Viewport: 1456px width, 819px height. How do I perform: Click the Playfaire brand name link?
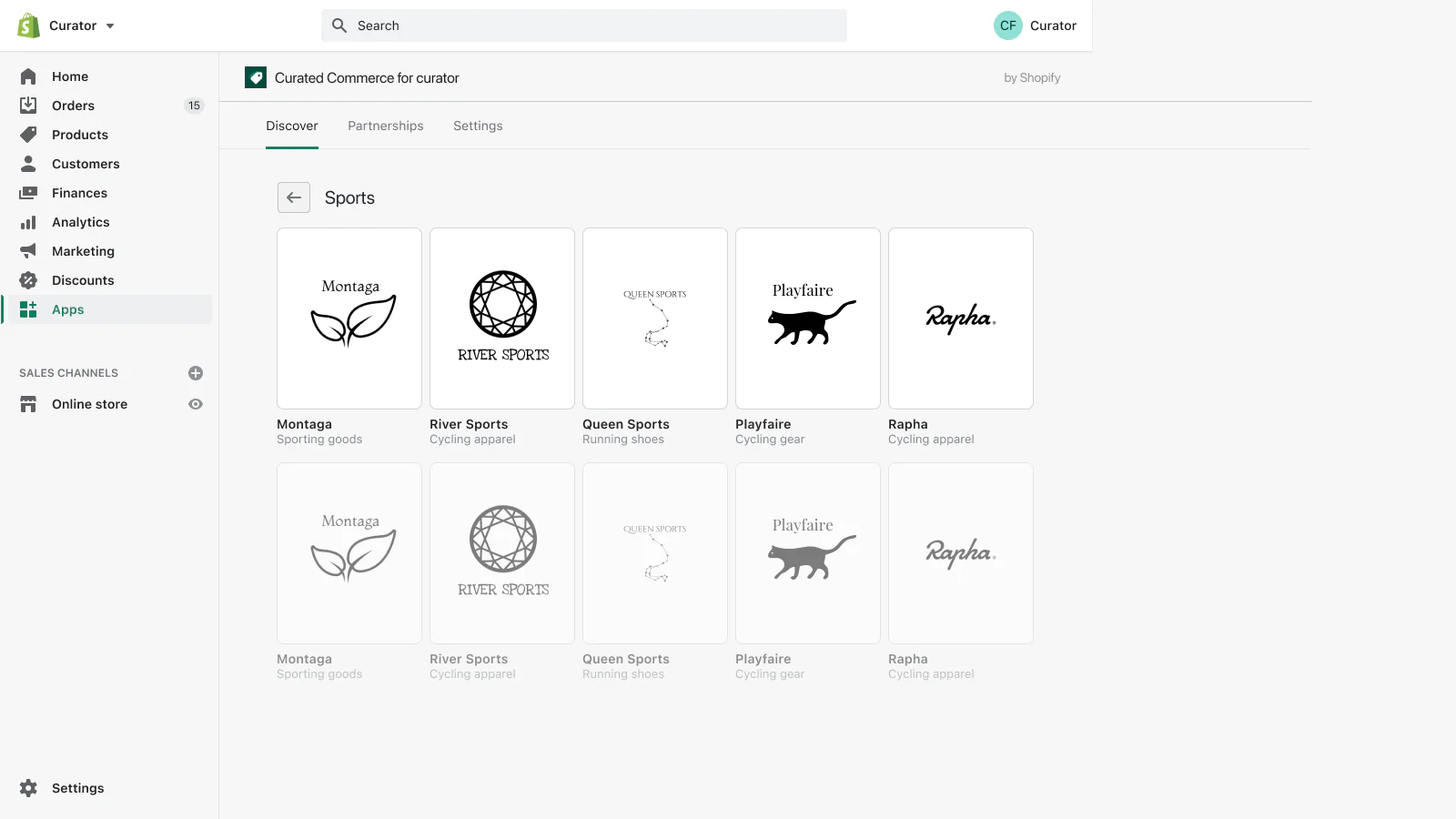click(763, 424)
